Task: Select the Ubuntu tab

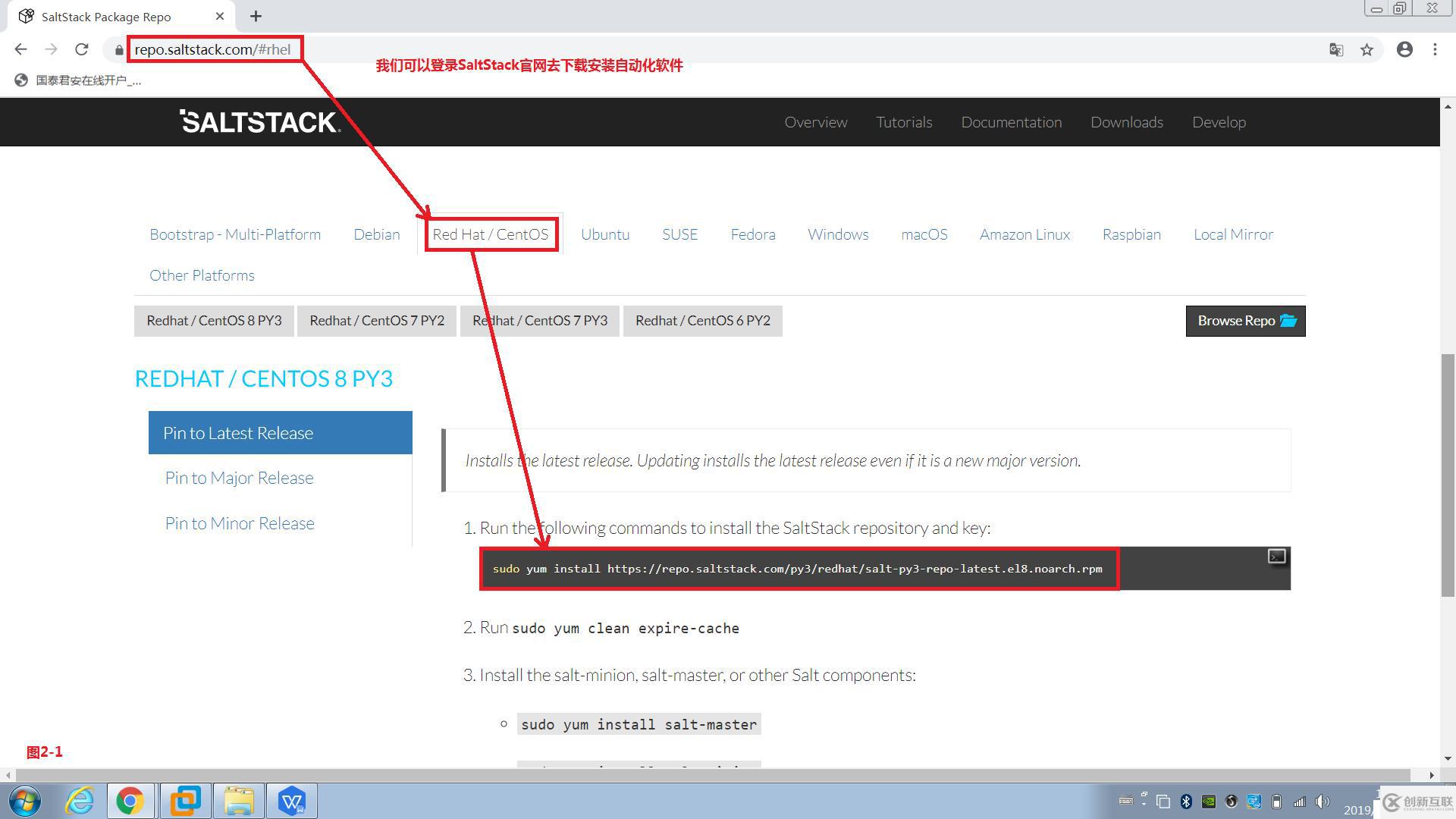Action: coord(605,234)
